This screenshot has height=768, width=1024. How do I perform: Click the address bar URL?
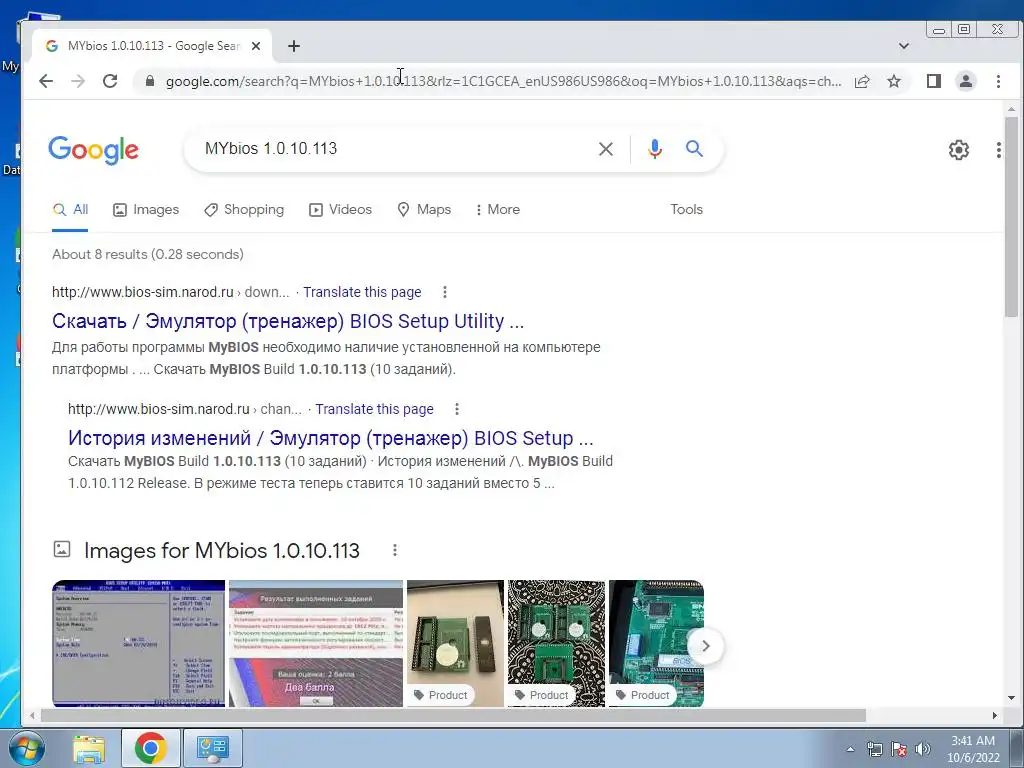point(503,82)
